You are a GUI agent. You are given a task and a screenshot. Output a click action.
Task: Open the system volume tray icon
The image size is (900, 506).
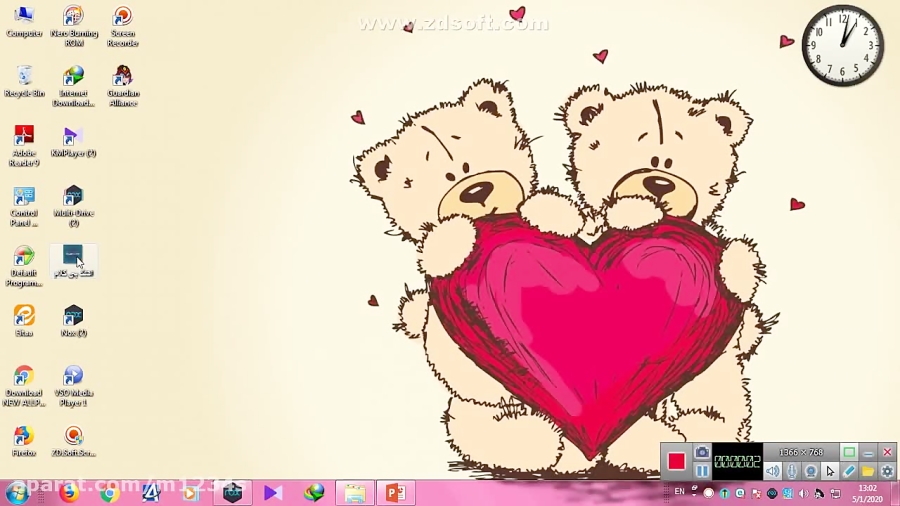804,493
